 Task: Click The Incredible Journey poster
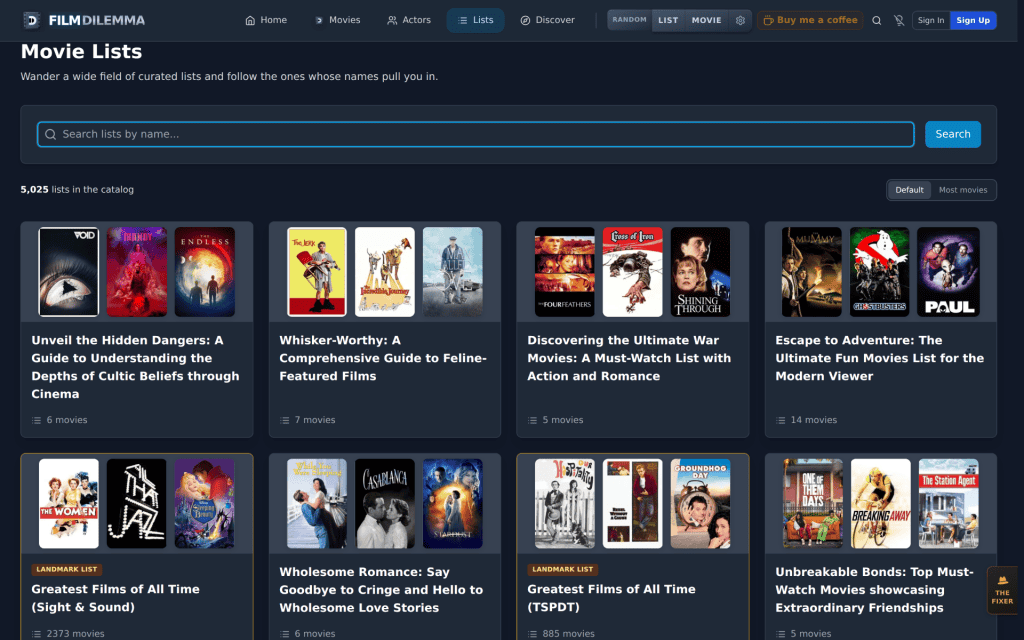click(x=385, y=272)
